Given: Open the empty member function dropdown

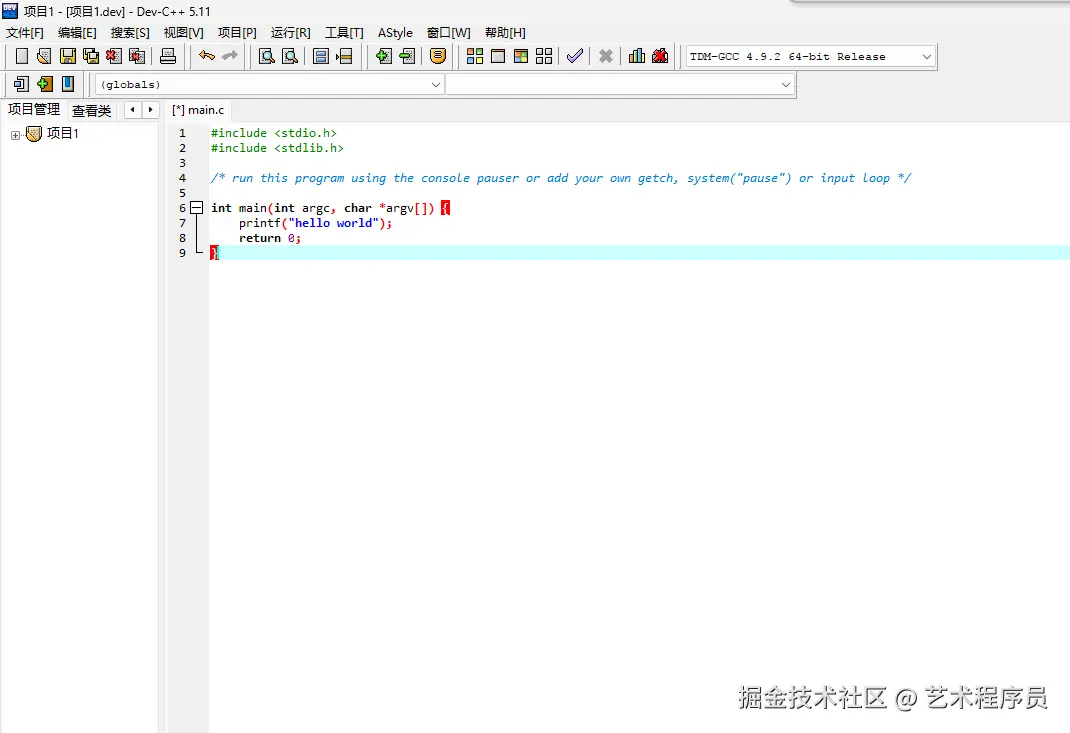Looking at the screenshot, I should (620, 85).
